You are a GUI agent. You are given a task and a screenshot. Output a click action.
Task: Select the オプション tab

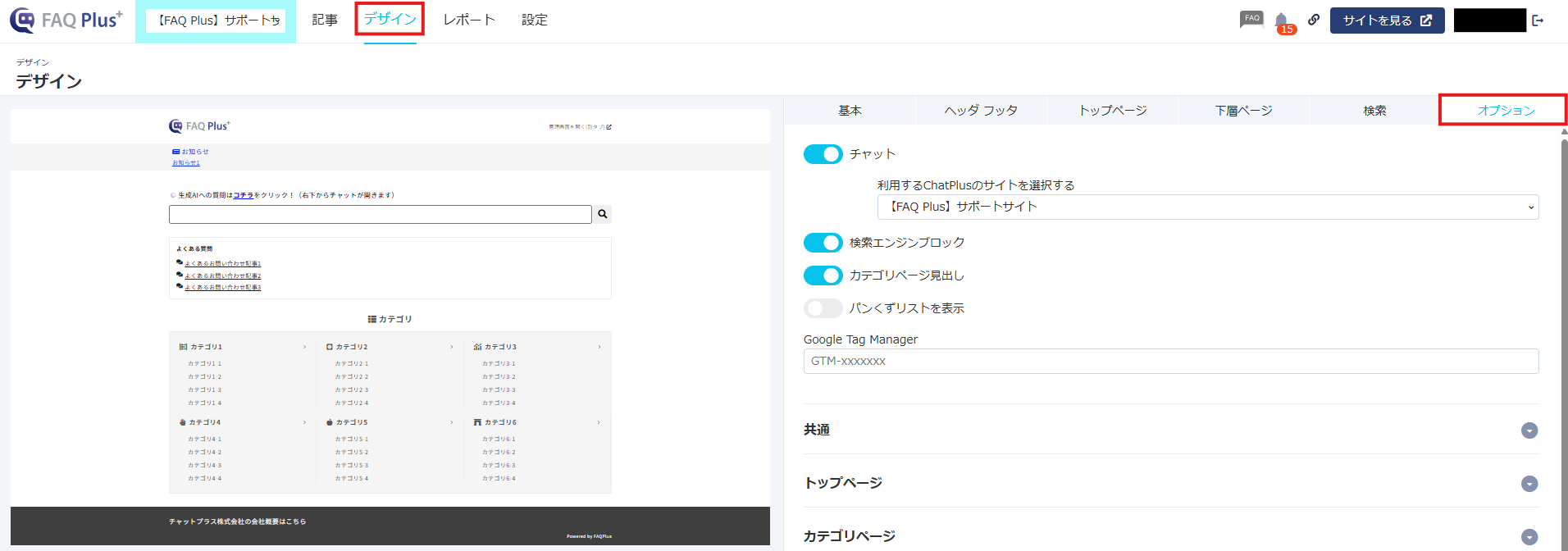[x=1506, y=110]
